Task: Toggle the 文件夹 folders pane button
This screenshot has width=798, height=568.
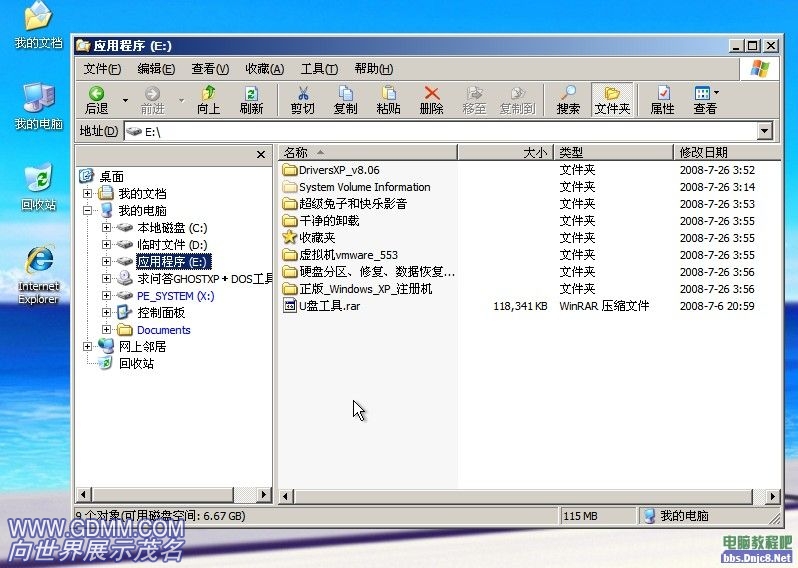Action: tap(612, 100)
